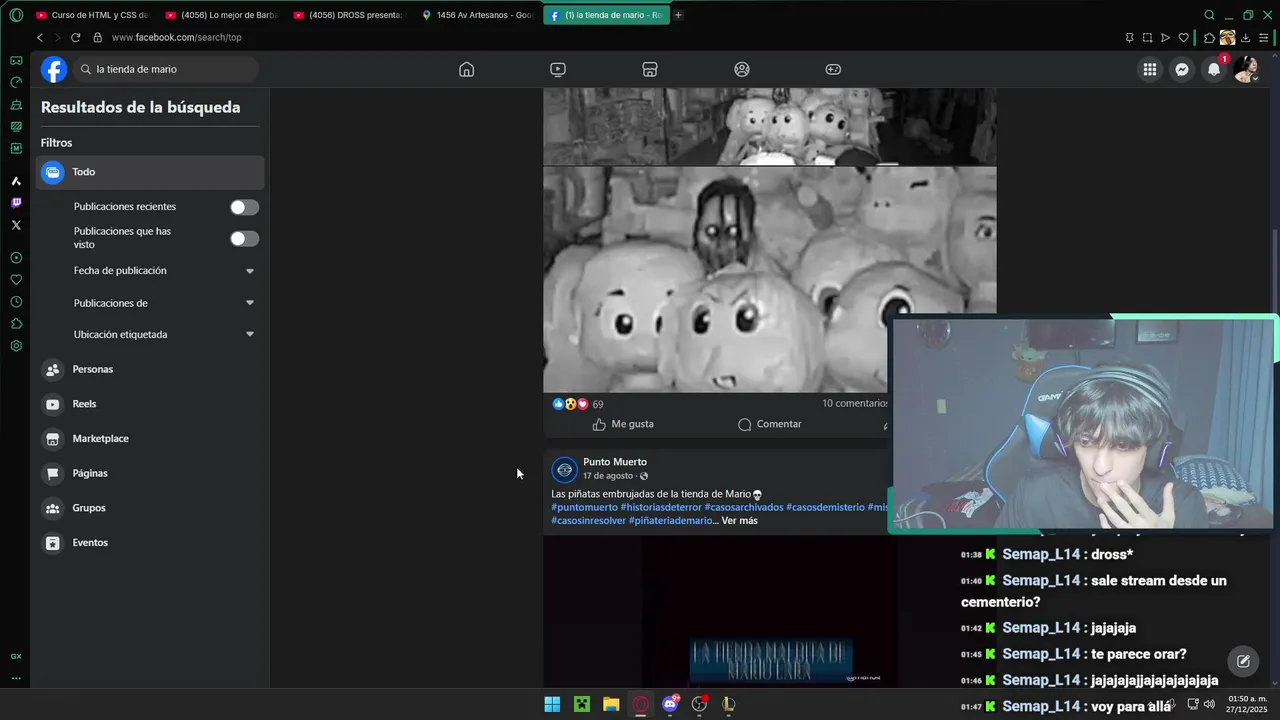This screenshot has width=1280, height=720.
Task: Switch to 1456 Av Artesanos Google Maps tab
Action: (x=478, y=15)
